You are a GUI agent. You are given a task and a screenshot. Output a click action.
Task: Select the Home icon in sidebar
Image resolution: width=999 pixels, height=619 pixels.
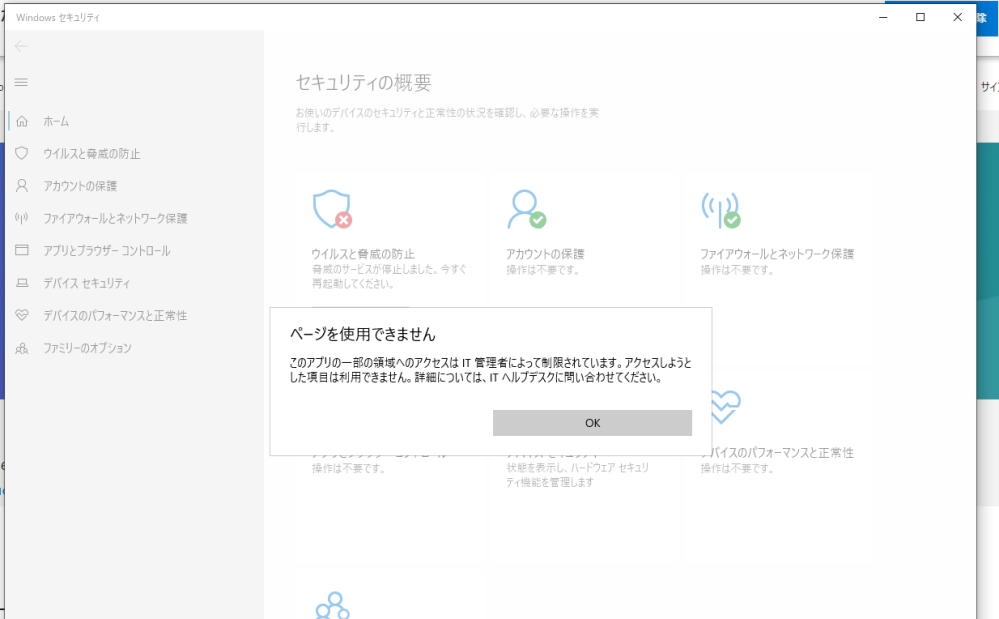tap(21, 121)
